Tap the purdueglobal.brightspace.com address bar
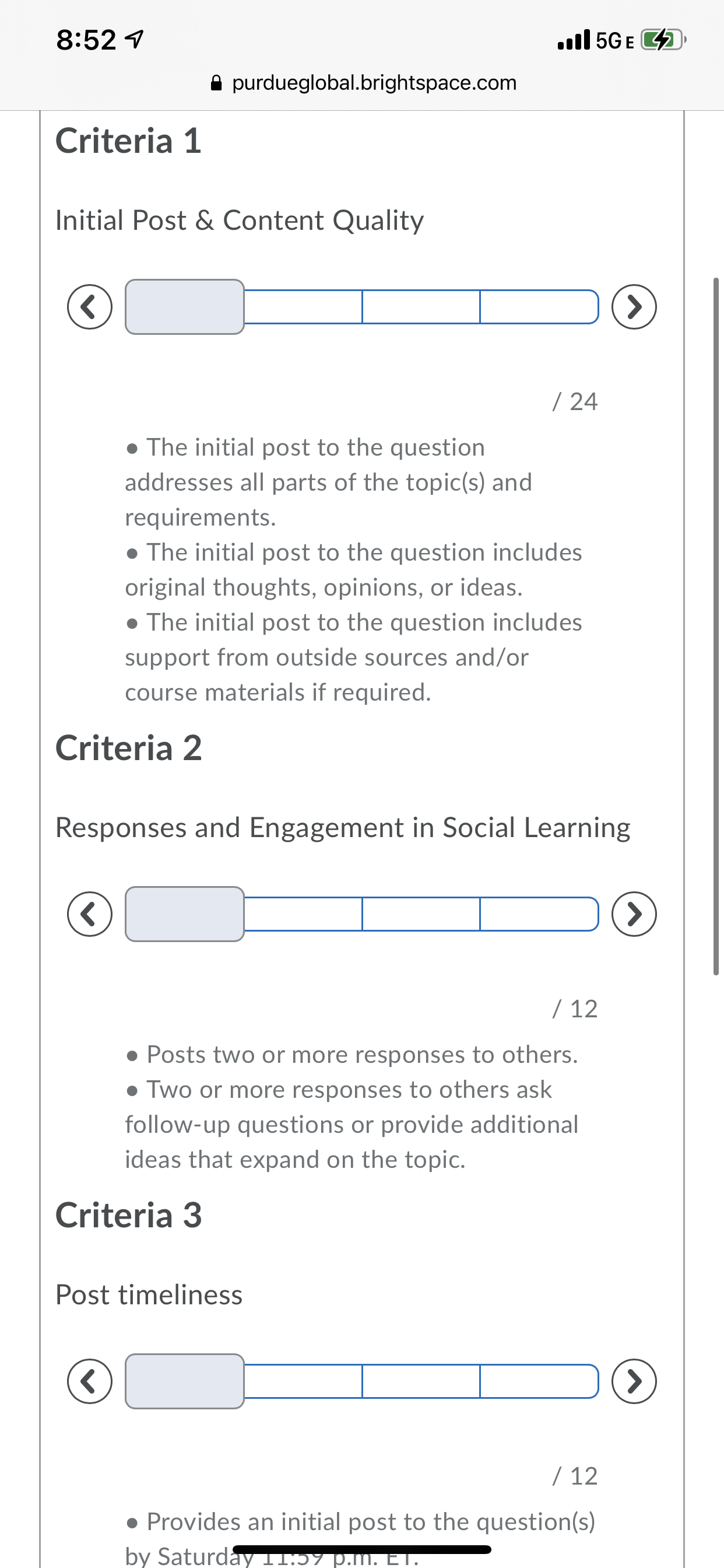The width and height of the screenshot is (724, 1568). coord(374,83)
